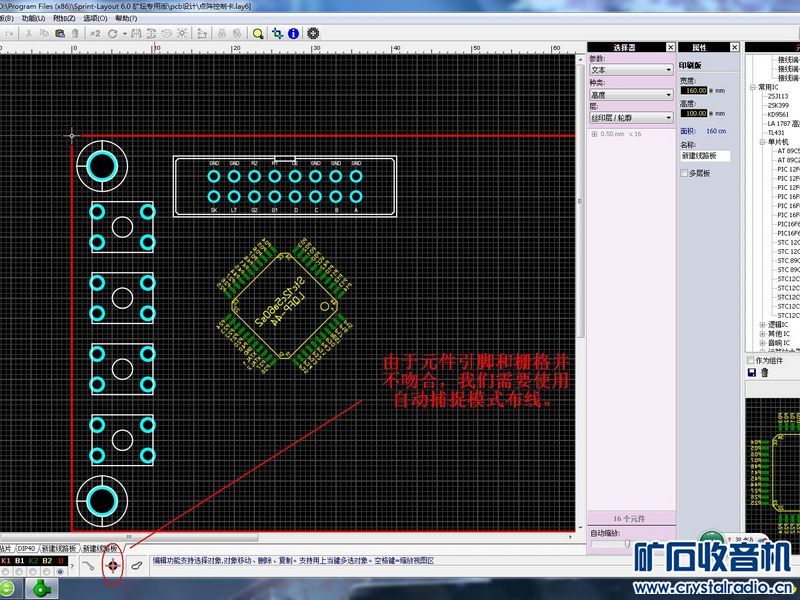Viewport: 800px width, 600px height.
Task: Switch to the first 新建线路板 tab
Action: (59, 548)
